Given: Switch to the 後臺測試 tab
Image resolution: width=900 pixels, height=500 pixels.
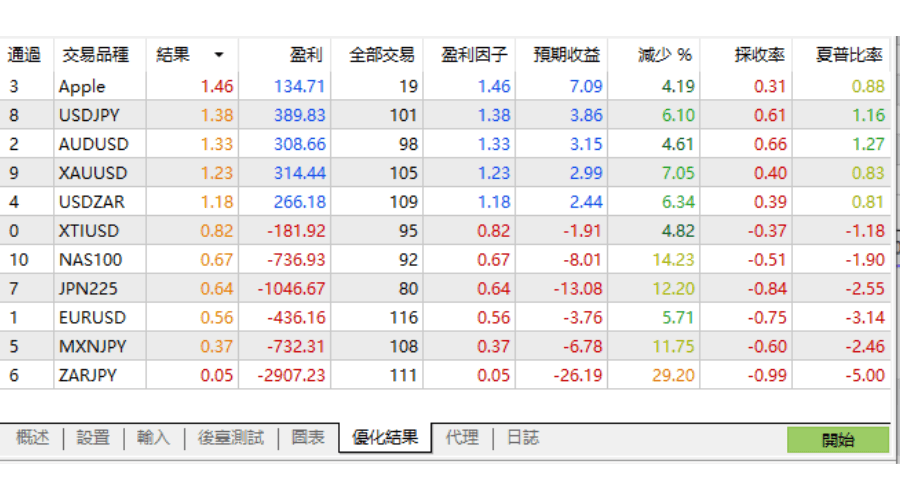Looking at the screenshot, I should point(231,438).
